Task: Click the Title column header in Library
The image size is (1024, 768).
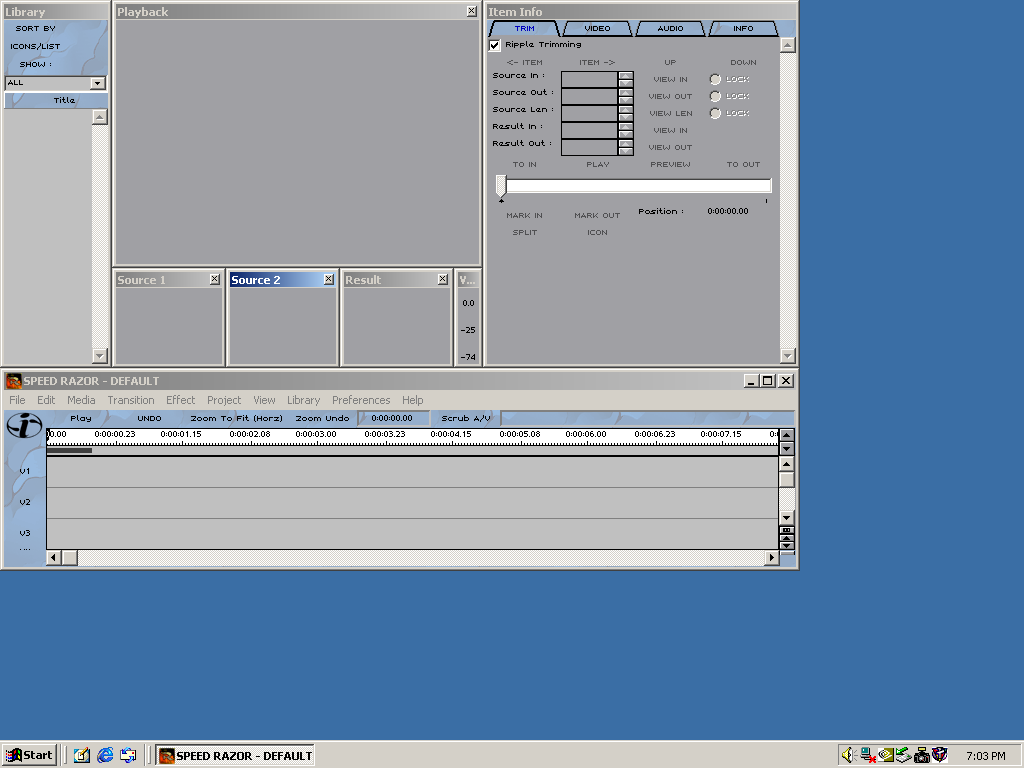Action: 56,100
